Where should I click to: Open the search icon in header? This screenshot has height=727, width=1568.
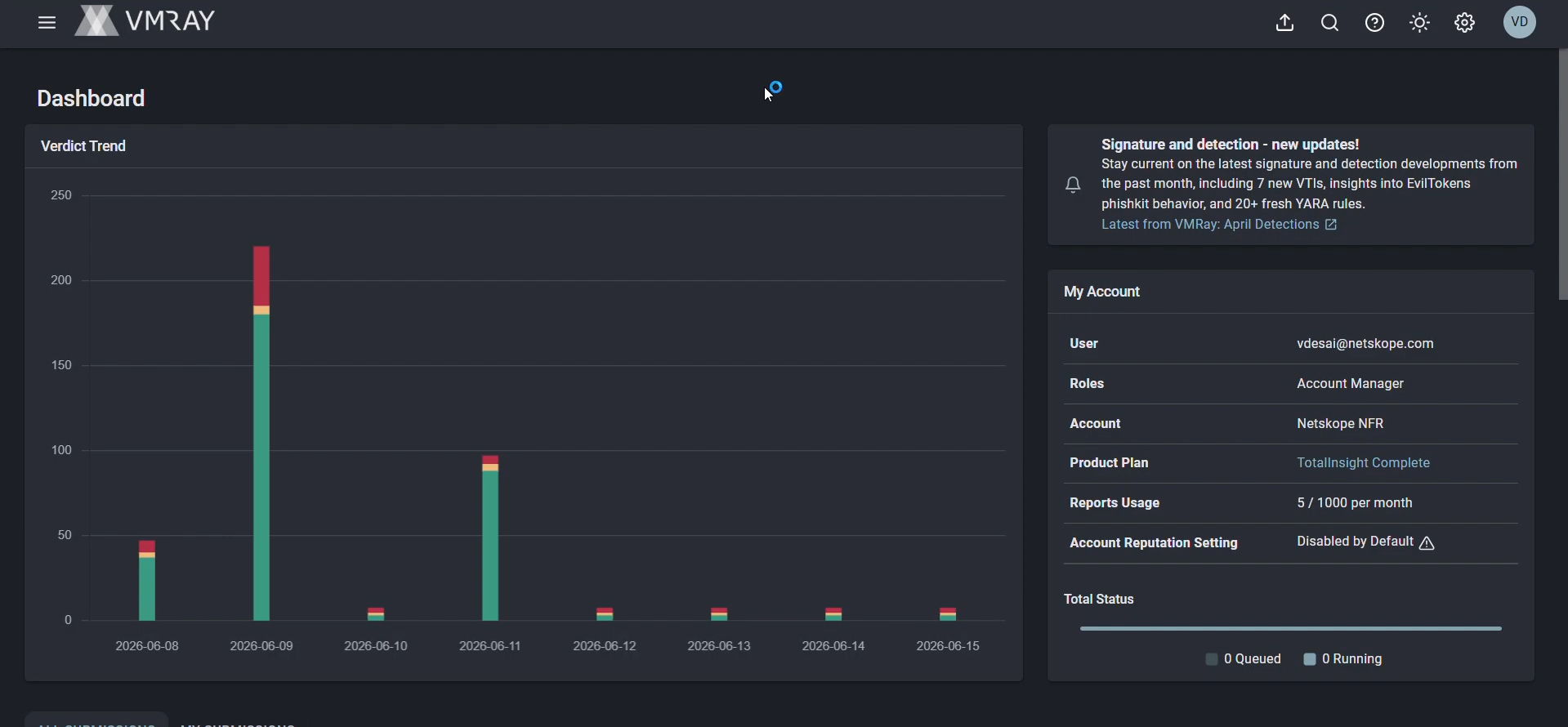pos(1330,23)
